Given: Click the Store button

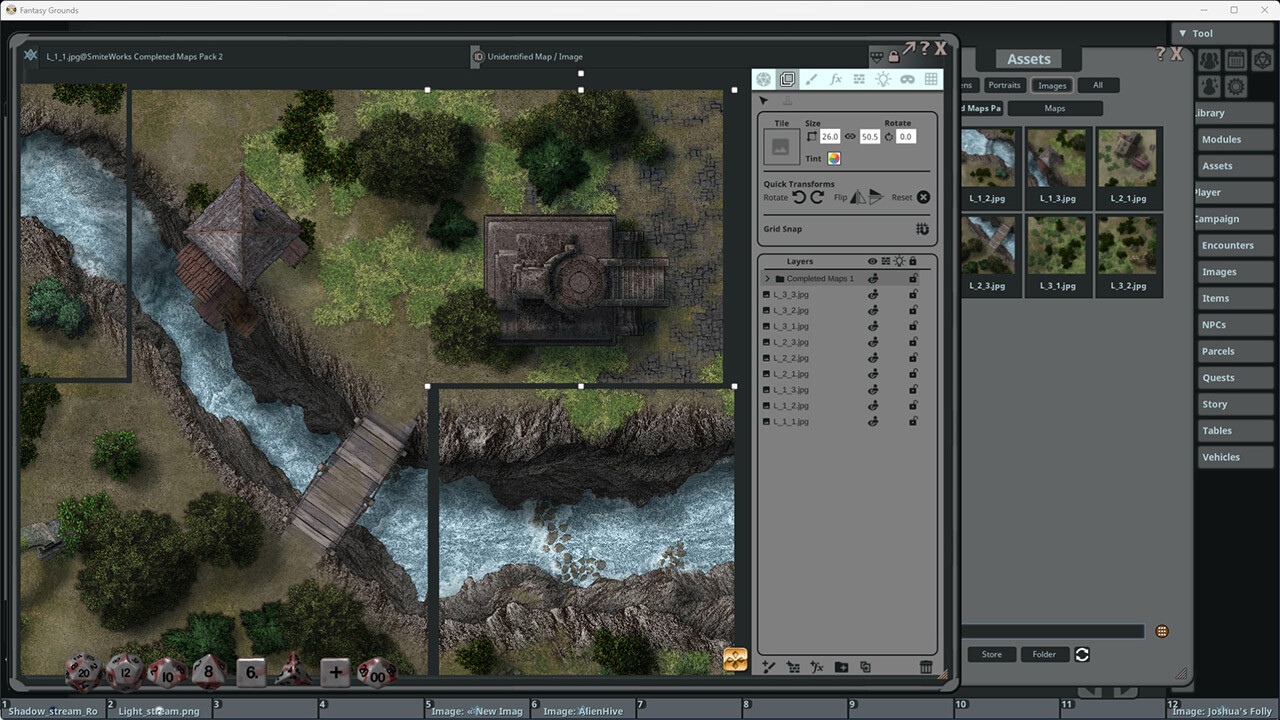Looking at the screenshot, I should [991, 654].
